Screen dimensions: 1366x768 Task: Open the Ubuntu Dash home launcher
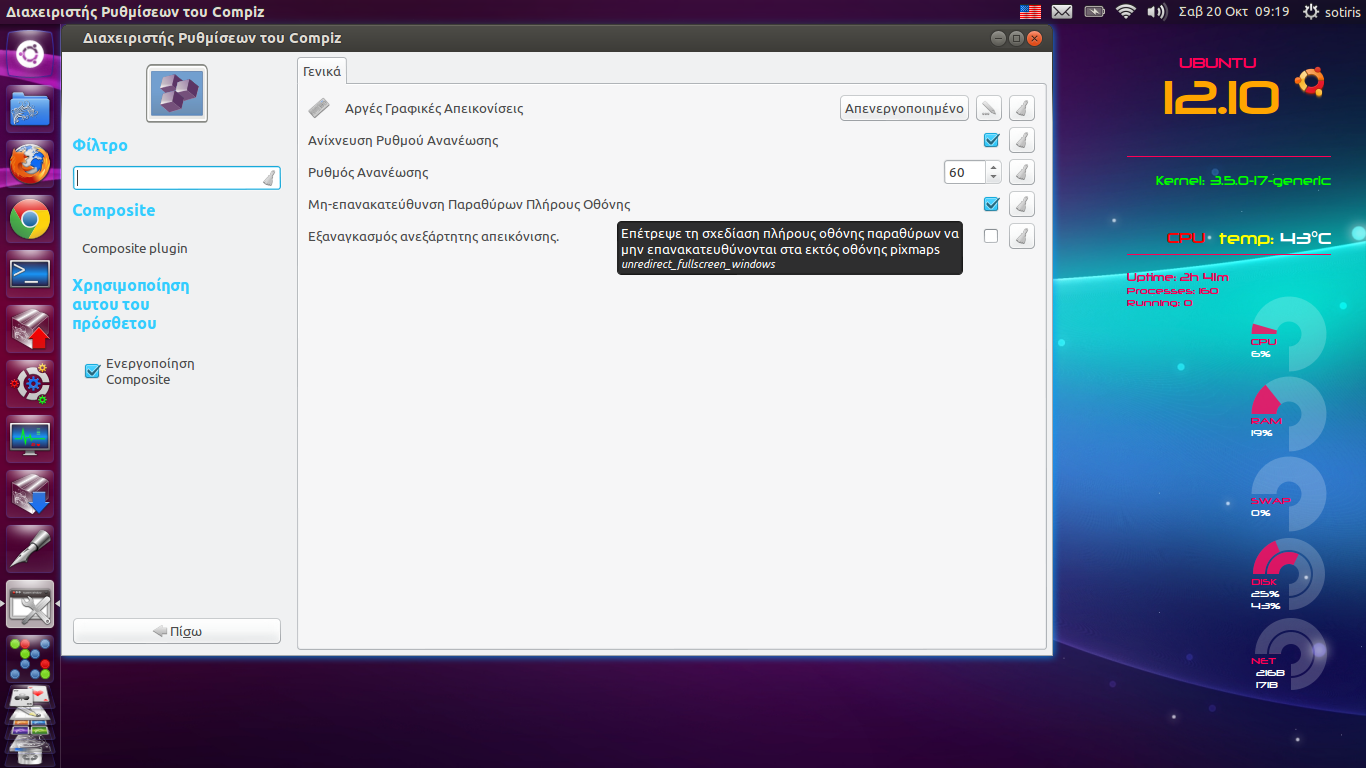click(30, 54)
